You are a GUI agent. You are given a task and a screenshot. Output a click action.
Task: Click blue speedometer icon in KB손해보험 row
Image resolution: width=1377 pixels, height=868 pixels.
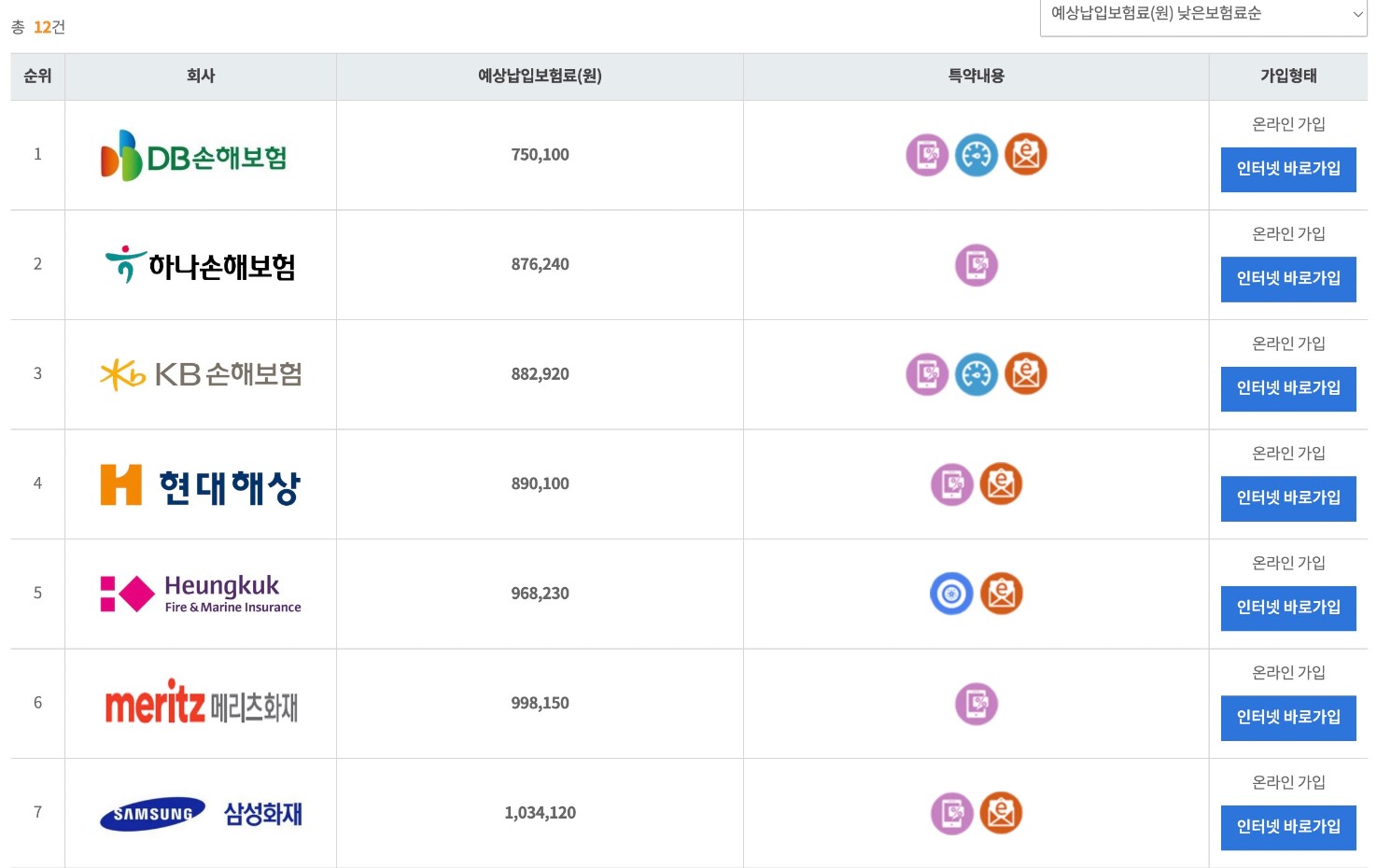coord(977,374)
